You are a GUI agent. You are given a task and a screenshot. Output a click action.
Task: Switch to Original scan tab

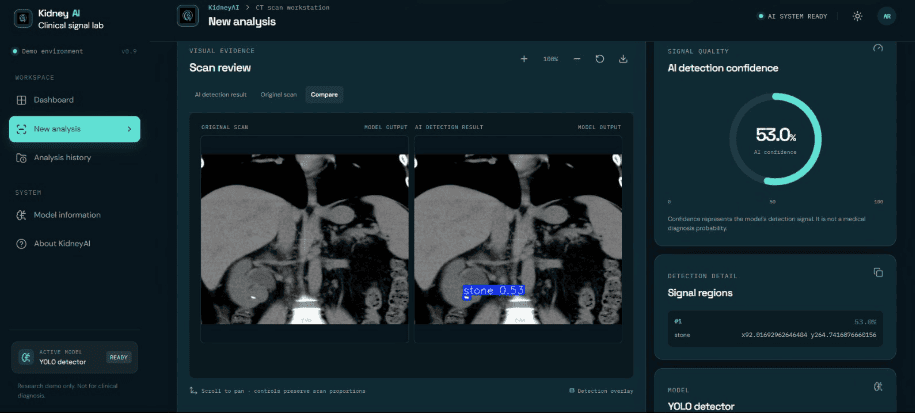278,94
